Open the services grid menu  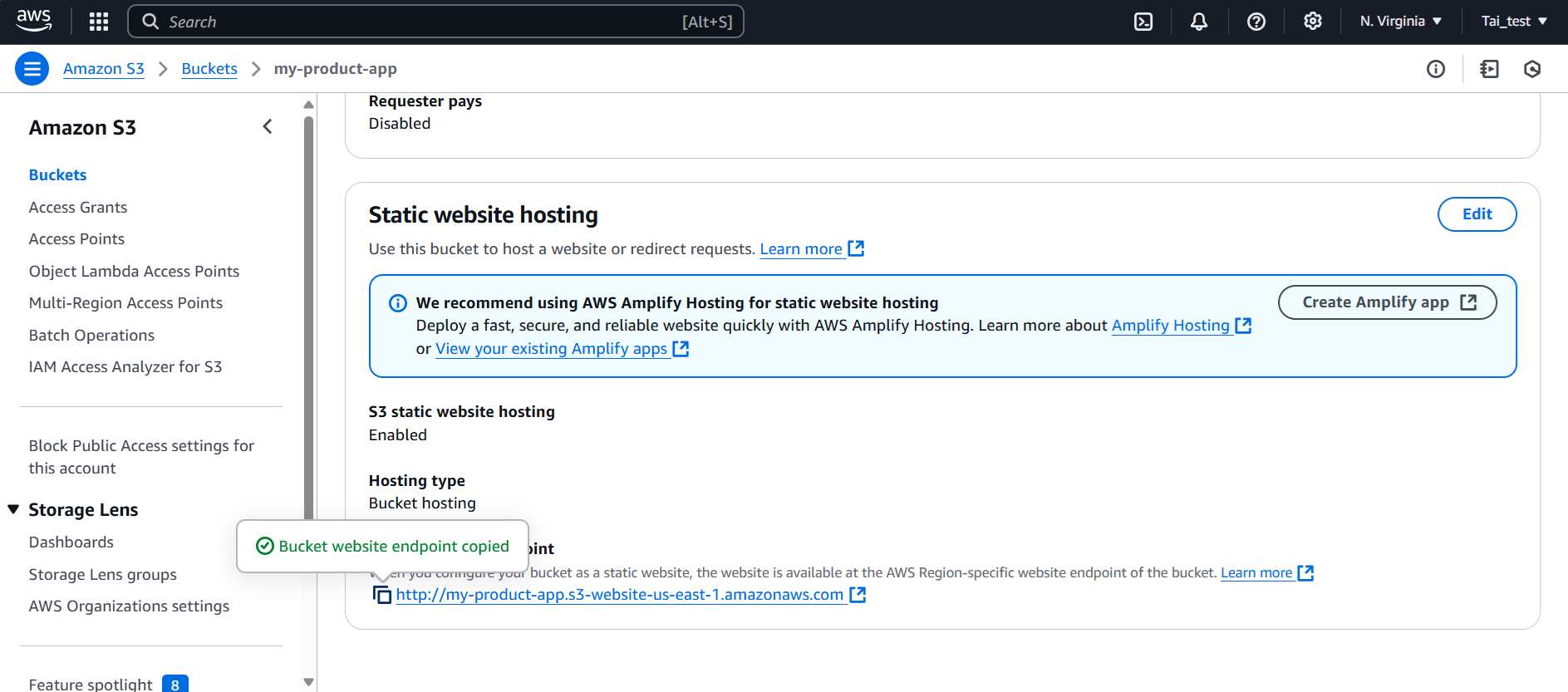click(x=99, y=22)
